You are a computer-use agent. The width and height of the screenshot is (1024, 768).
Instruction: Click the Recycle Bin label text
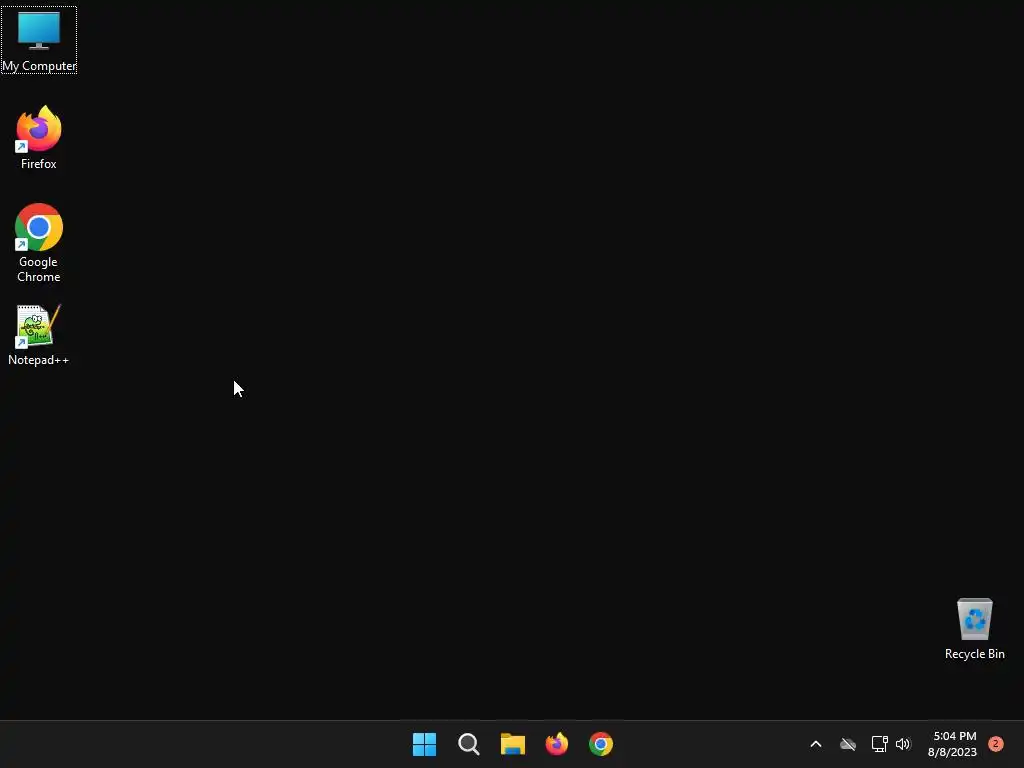click(x=974, y=654)
